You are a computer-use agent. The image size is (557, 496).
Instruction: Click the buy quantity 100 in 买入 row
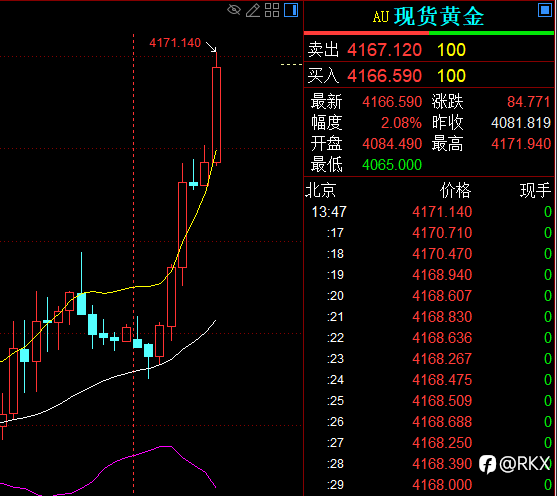point(451,76)
